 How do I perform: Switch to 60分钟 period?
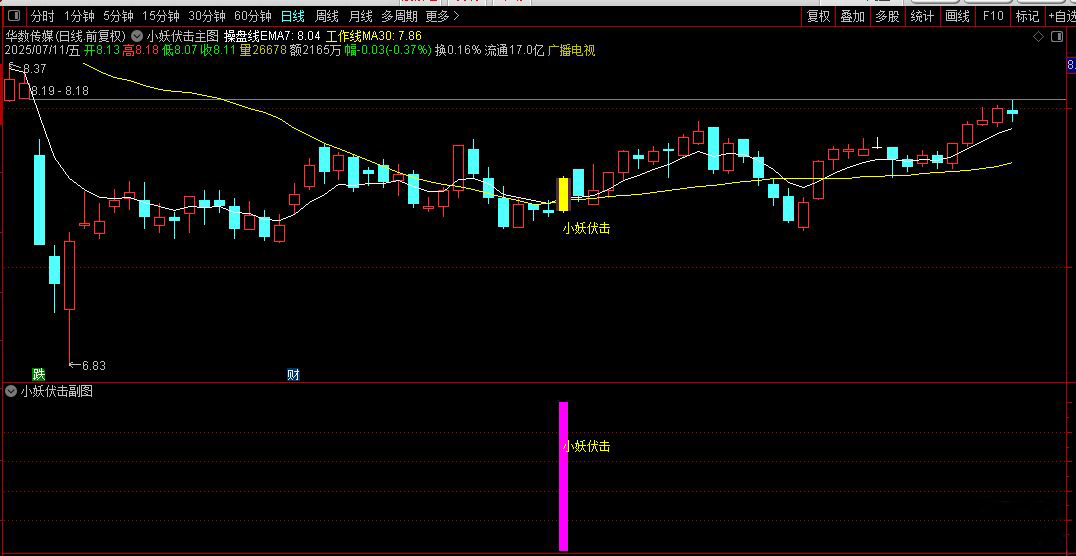[253, 16]
